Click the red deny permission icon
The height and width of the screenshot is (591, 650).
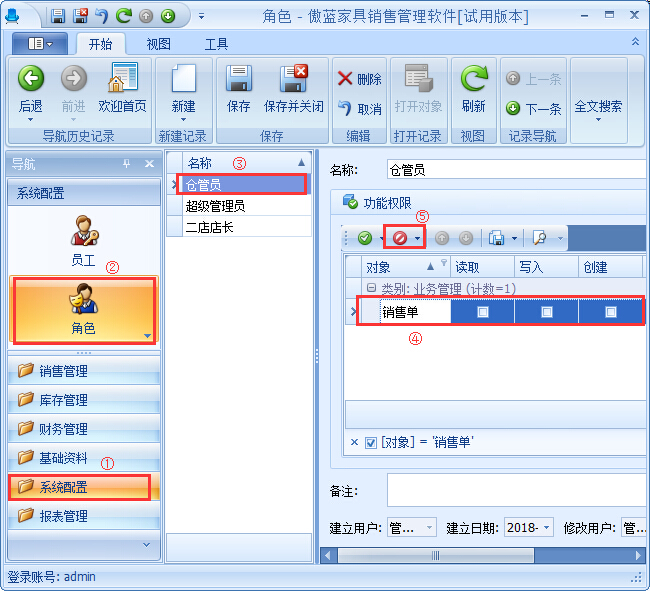click(399, 238)
